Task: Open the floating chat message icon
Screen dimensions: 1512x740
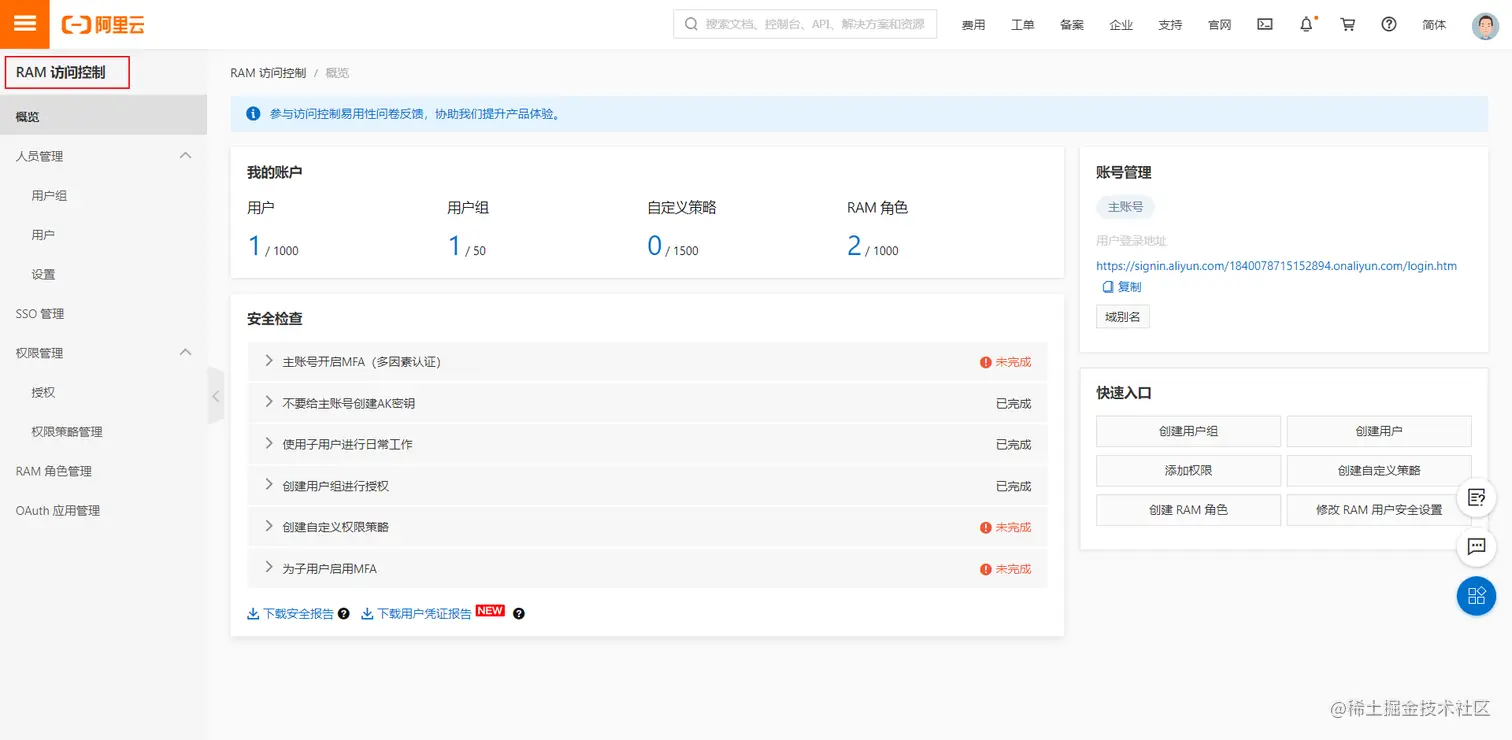Action: pos(1476,546)
